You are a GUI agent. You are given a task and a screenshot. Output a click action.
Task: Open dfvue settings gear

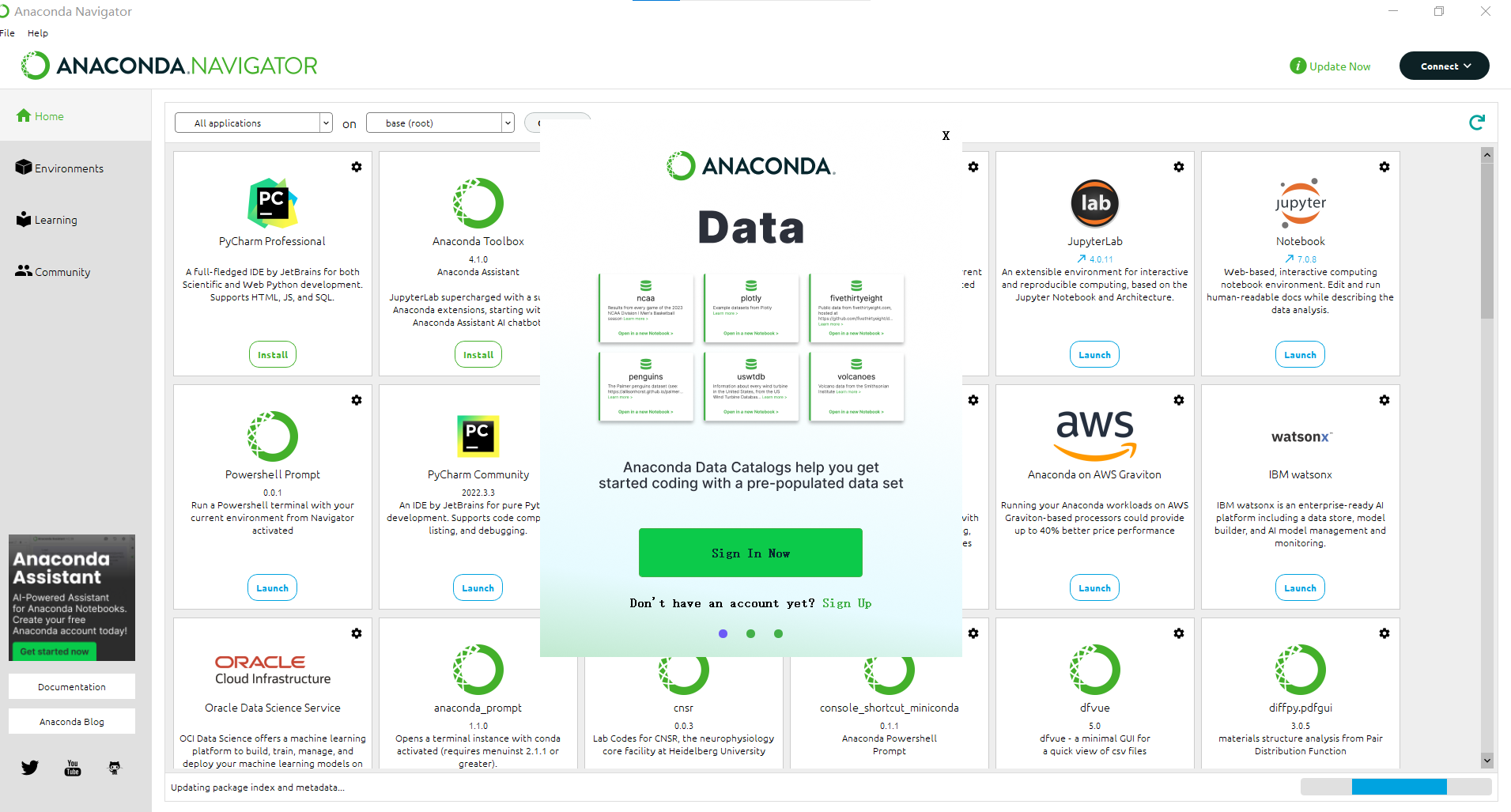click(1179, 633)
